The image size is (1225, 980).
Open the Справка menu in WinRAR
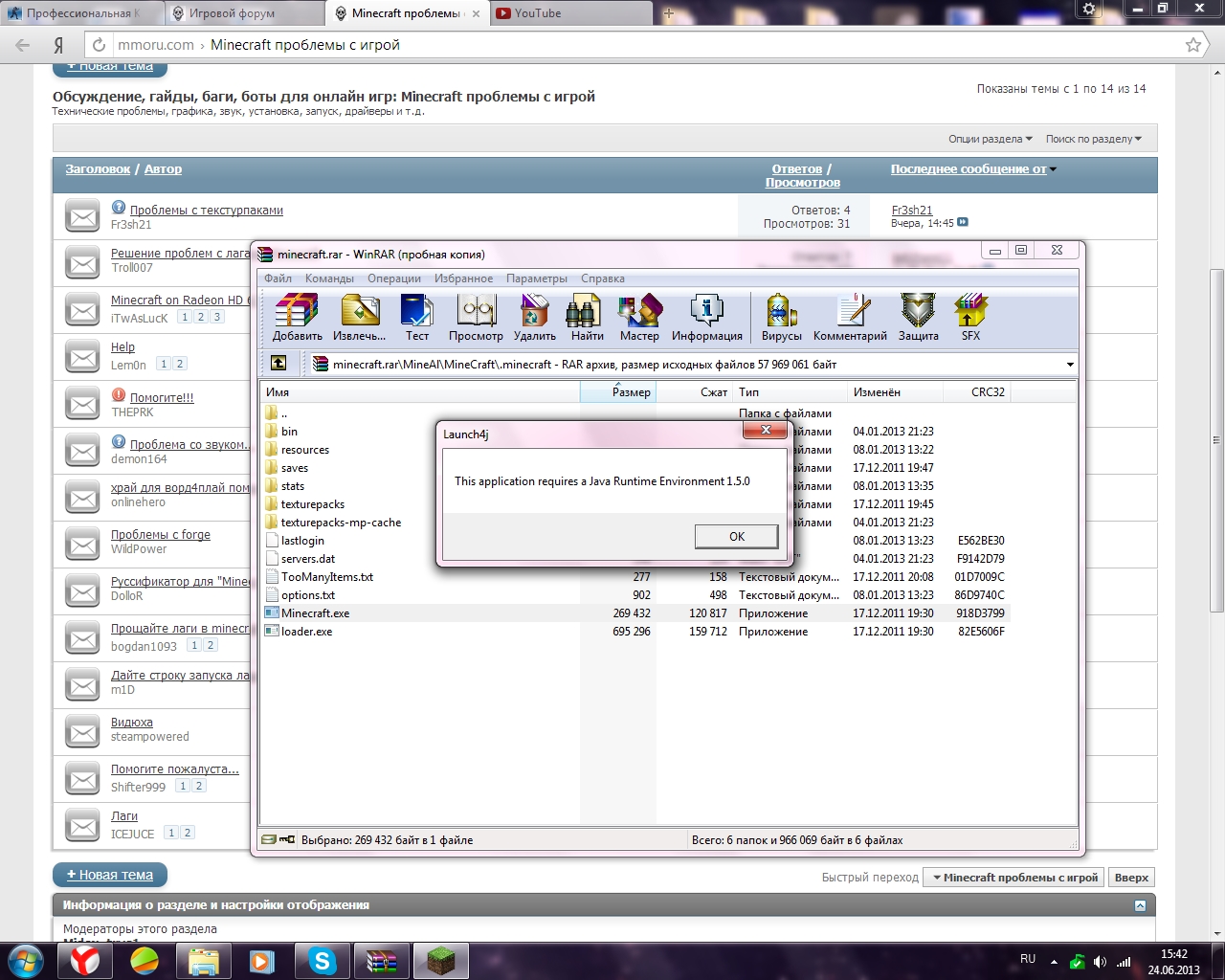603,278
